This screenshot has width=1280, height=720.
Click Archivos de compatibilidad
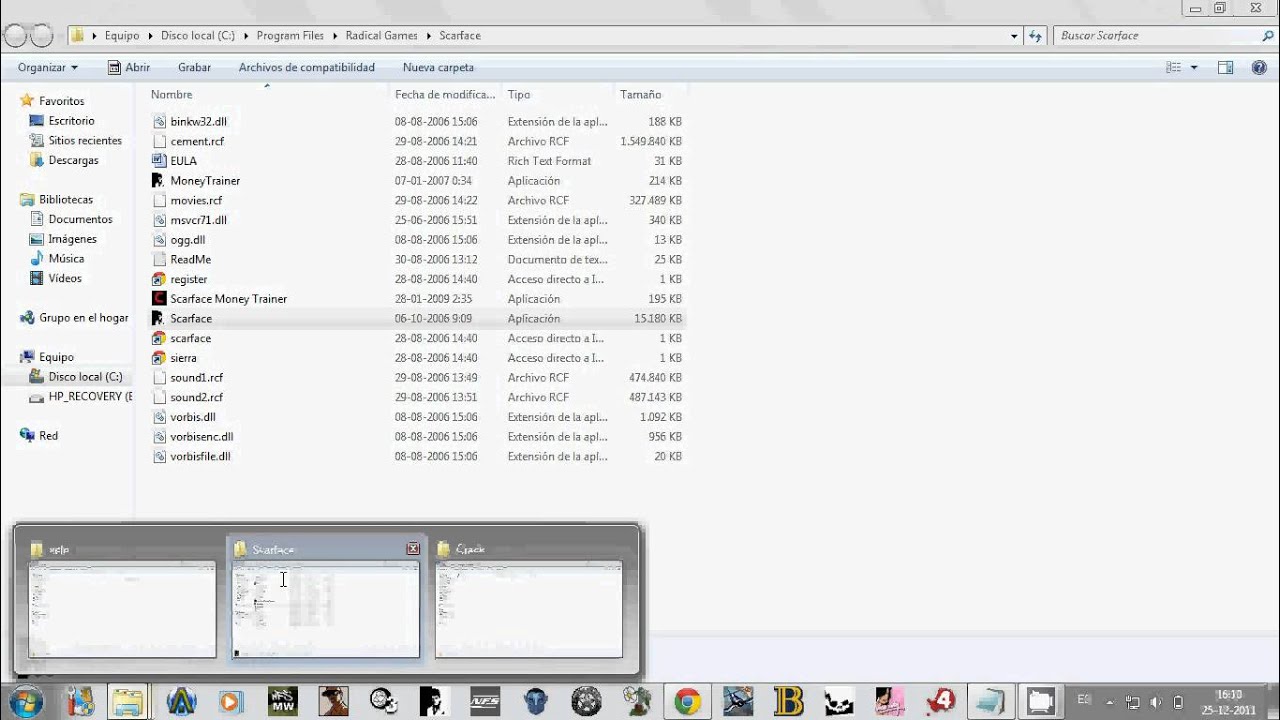pyautogui.click(x=306, y=67)
